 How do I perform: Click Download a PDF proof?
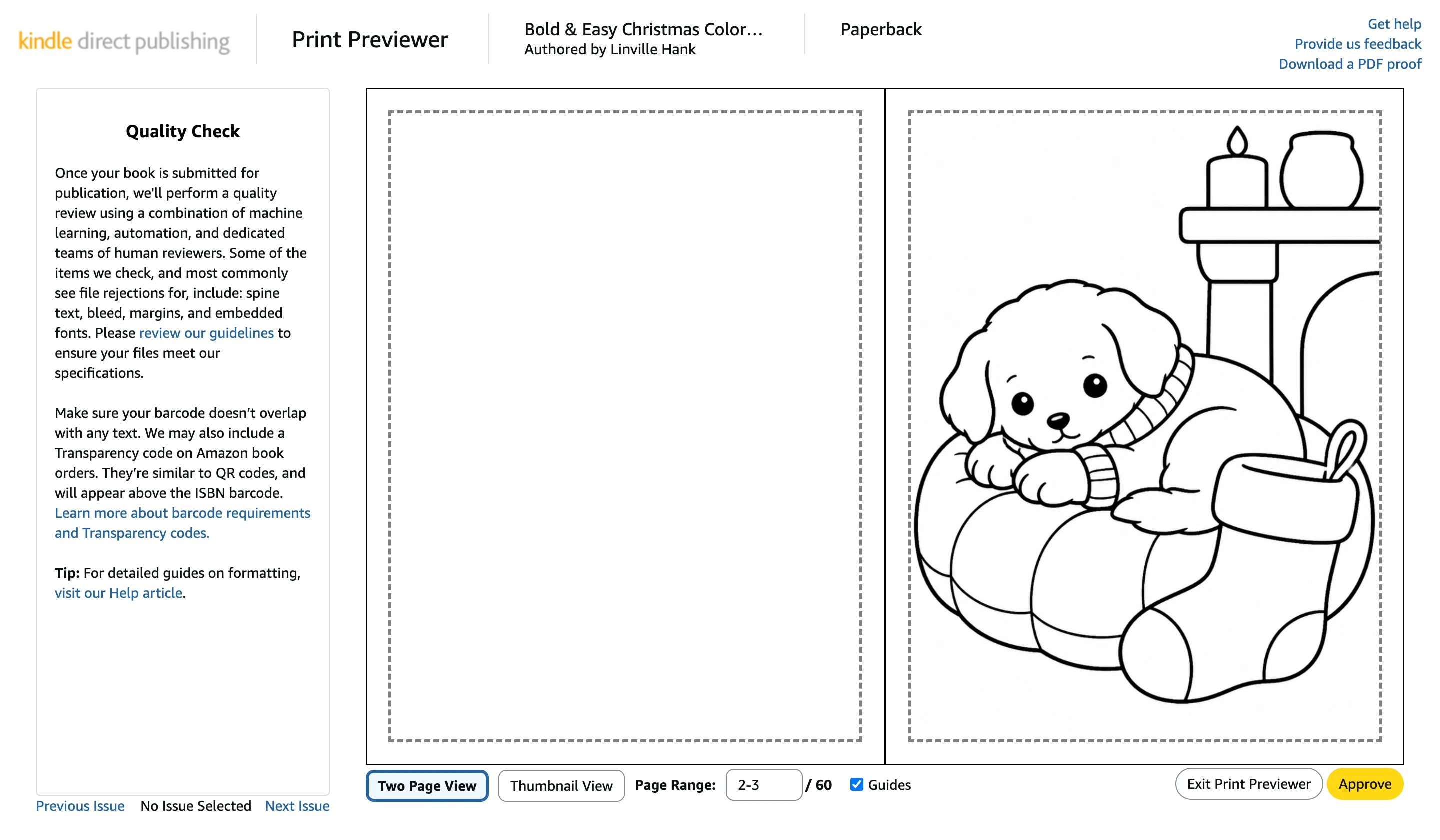(1349, 64)
